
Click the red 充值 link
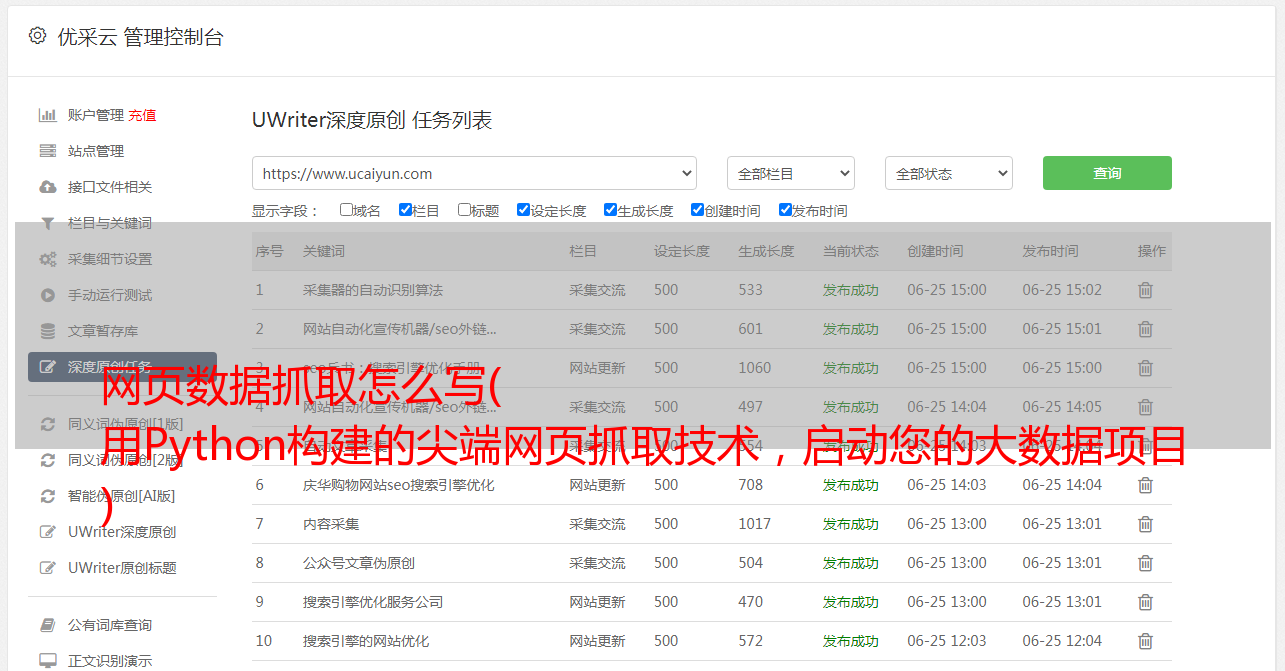(x=142, y=115)
